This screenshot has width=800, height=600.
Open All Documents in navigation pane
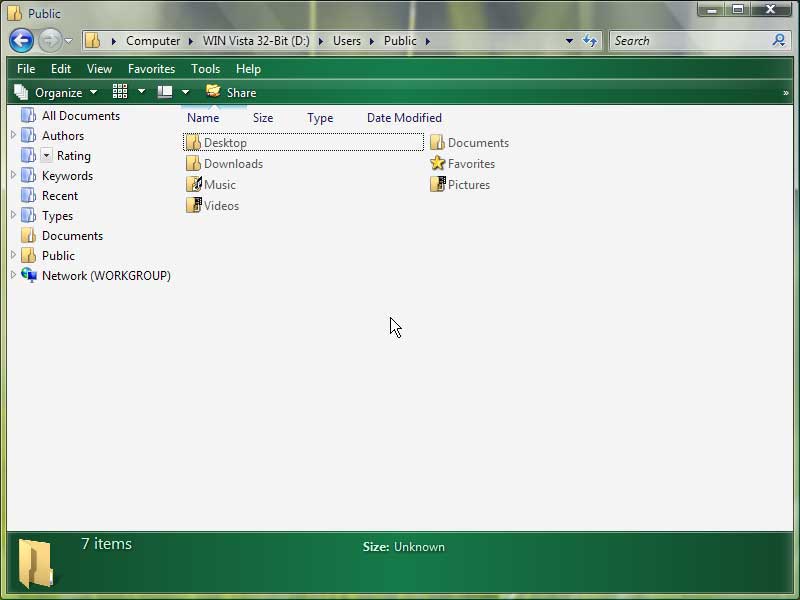(81, 116)
